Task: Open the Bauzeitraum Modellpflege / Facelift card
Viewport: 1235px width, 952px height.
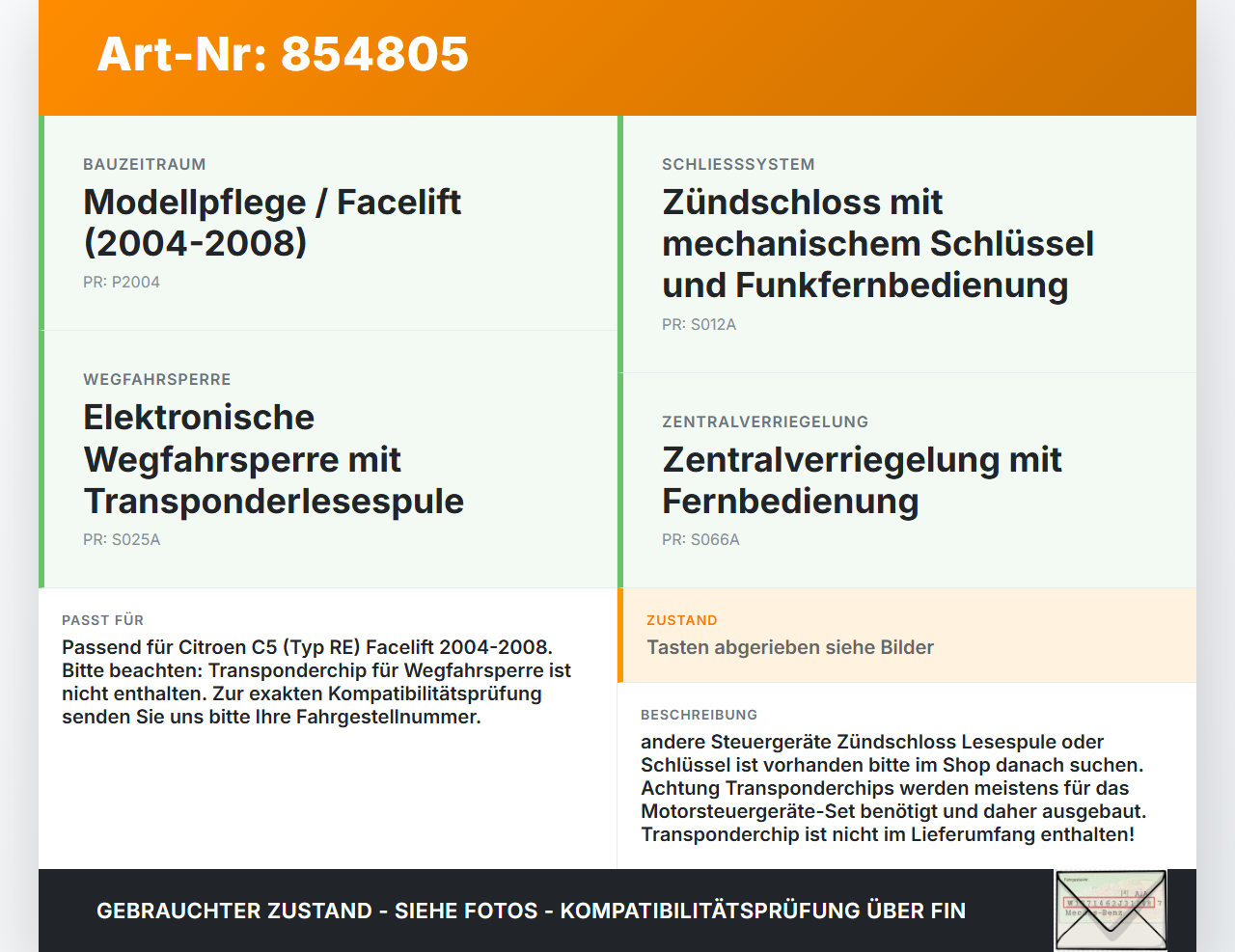Action: pos(328,223)
